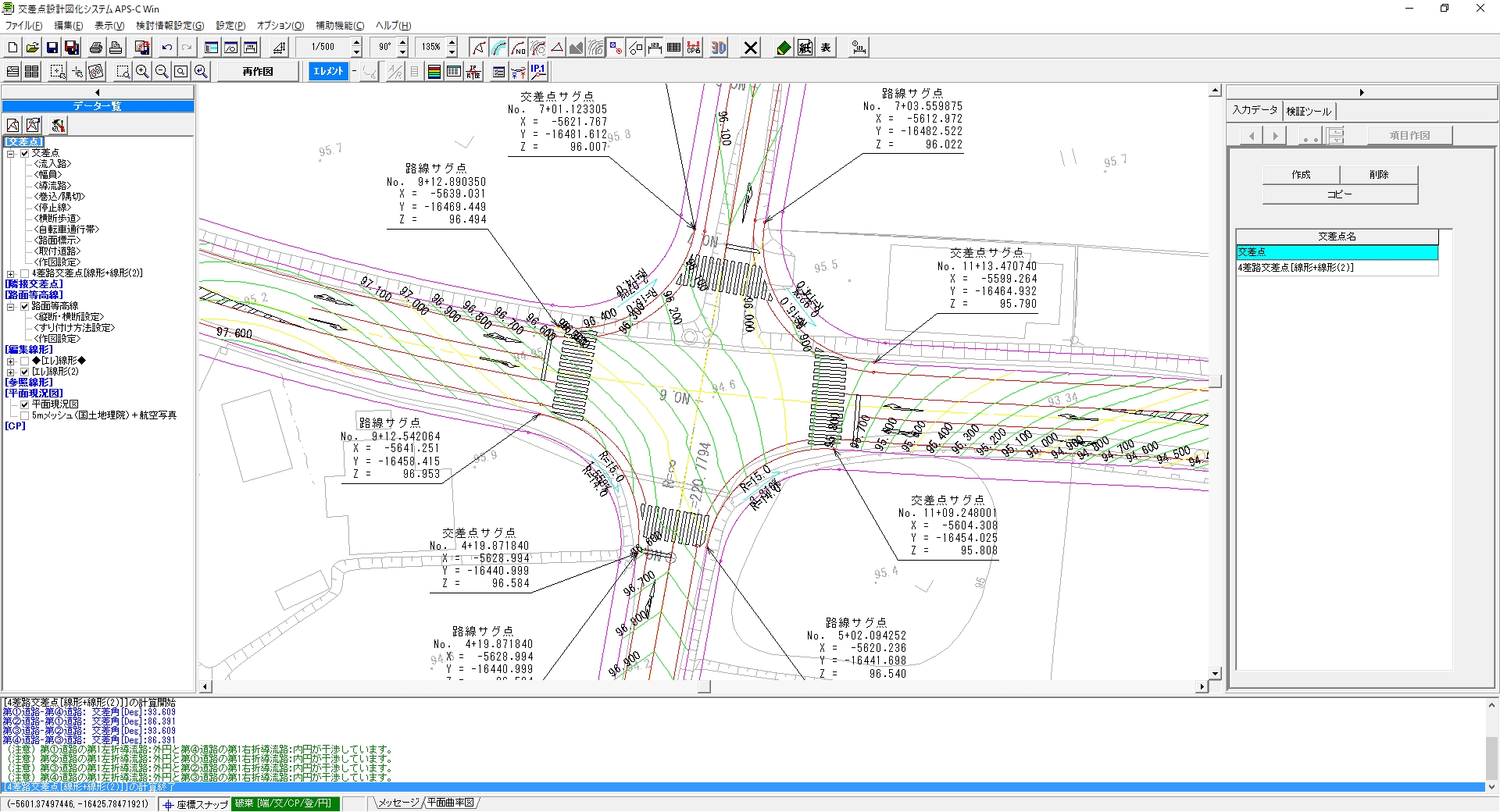Open the 3D view tool
The height and width of the screenshot is (812, 1500).
point(718,48)
